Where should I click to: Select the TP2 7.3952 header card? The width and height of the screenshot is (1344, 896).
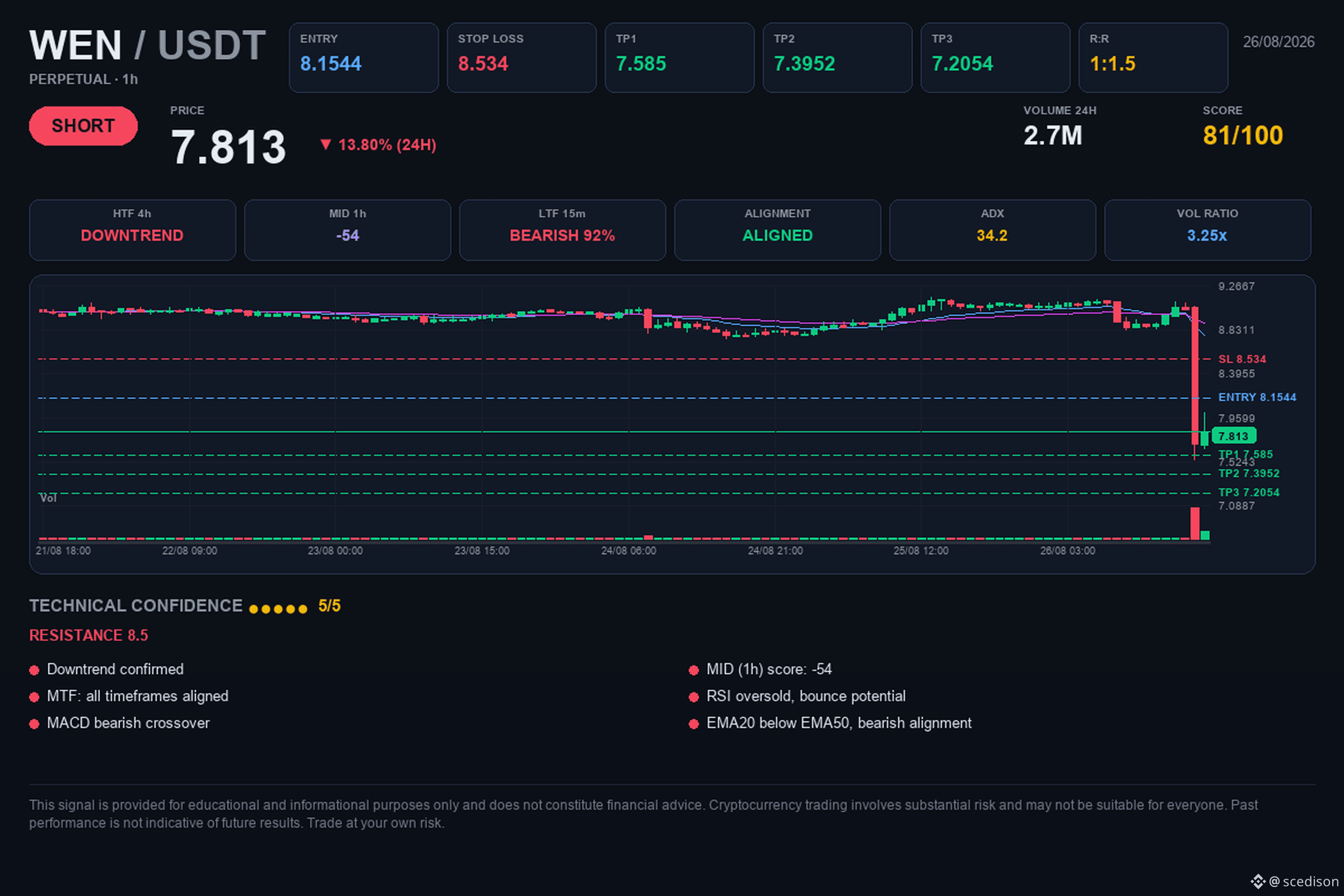(837, 57)
